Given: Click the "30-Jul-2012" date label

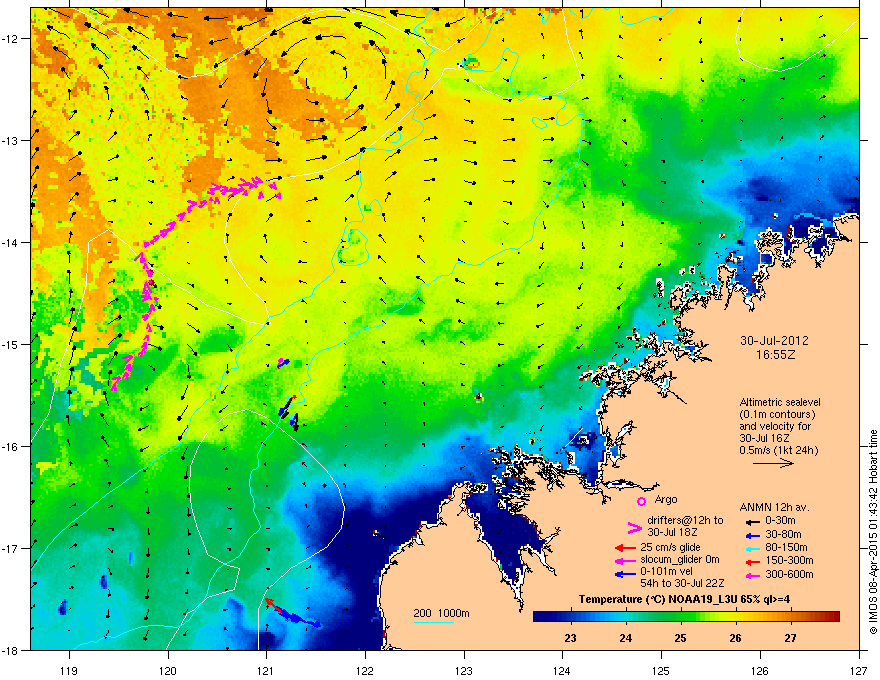Looking at the screenshot, I should point(774,341).
